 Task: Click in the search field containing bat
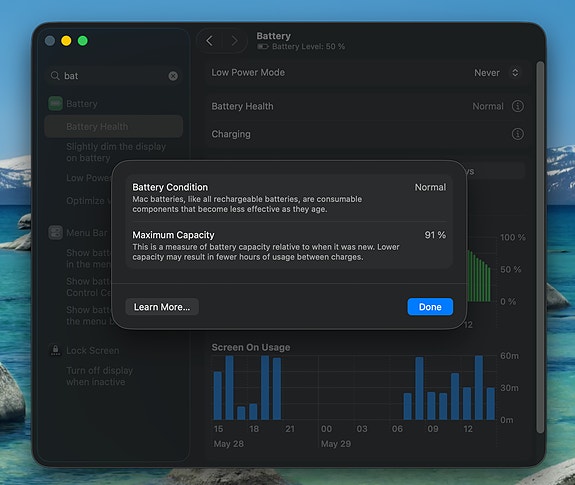pyautogui.click(x=114, y=76)
